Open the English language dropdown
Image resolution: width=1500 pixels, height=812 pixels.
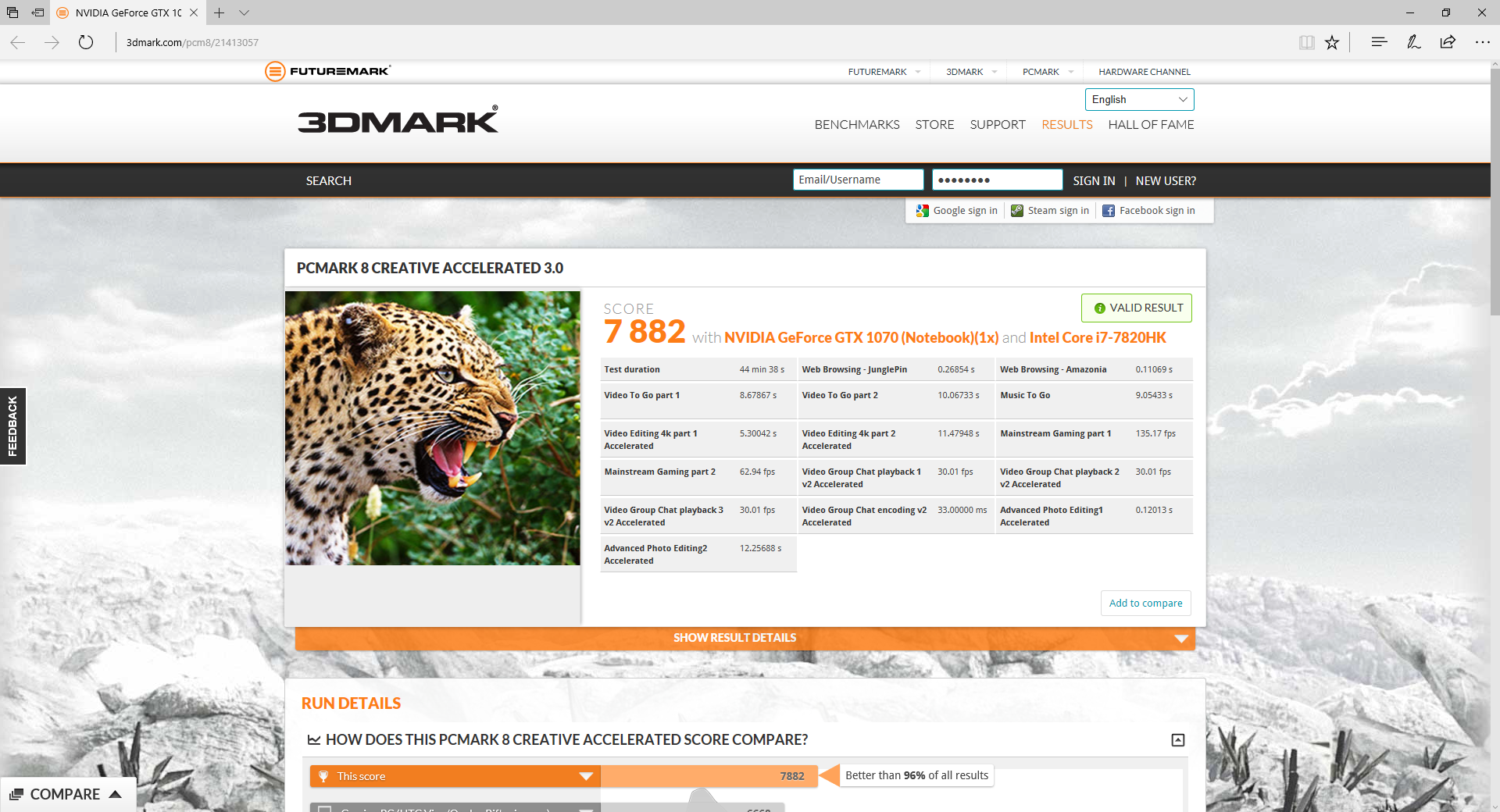click(x=1139, y=99)
